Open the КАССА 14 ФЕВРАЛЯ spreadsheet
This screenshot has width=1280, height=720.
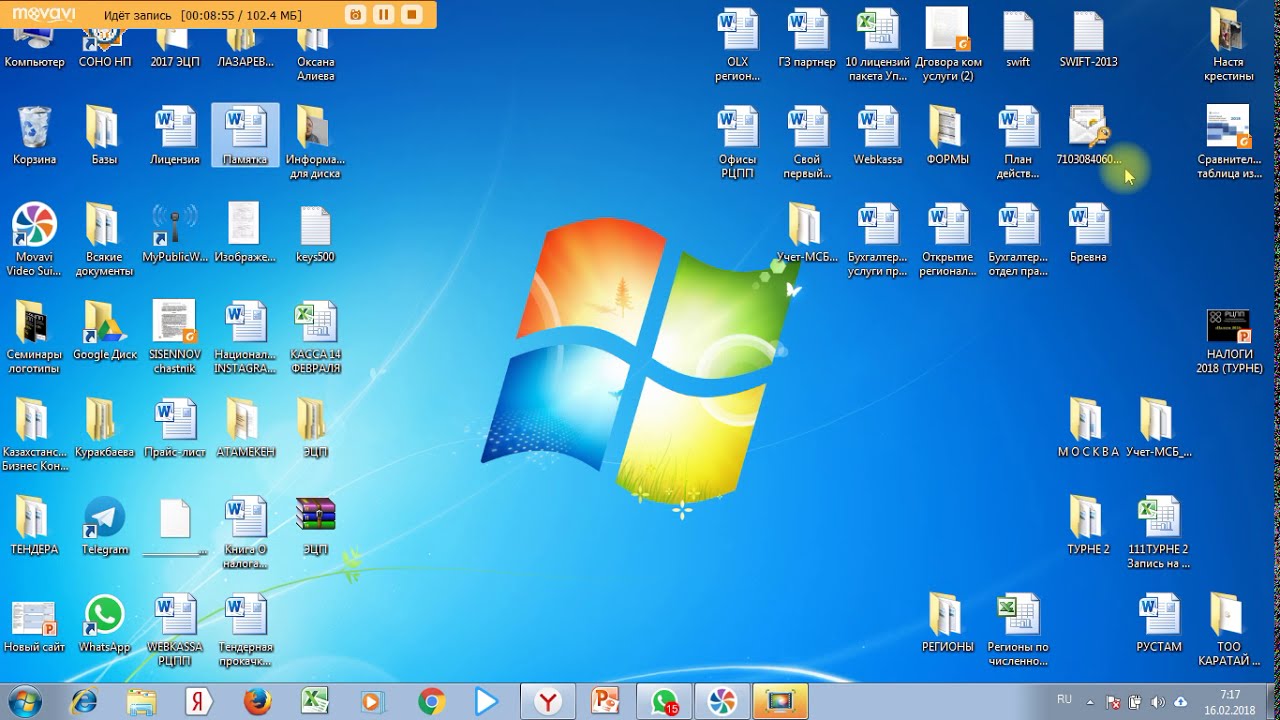tap(316, 338)
